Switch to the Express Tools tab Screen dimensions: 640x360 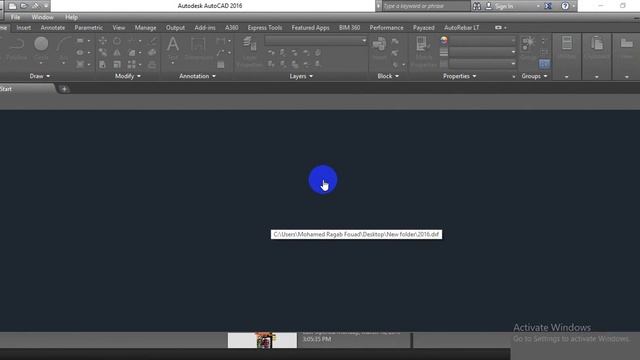coord(265,28)
